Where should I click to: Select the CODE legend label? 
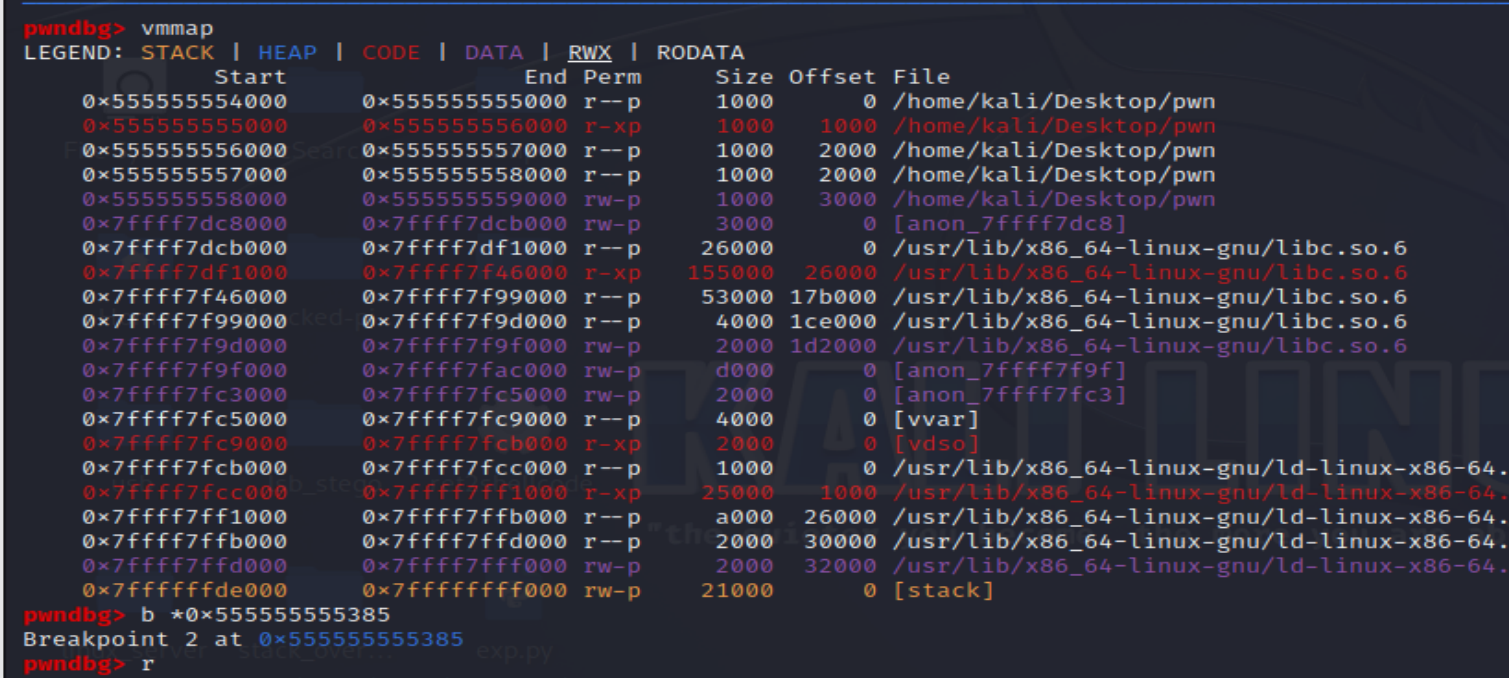click(x=391, y=53)
